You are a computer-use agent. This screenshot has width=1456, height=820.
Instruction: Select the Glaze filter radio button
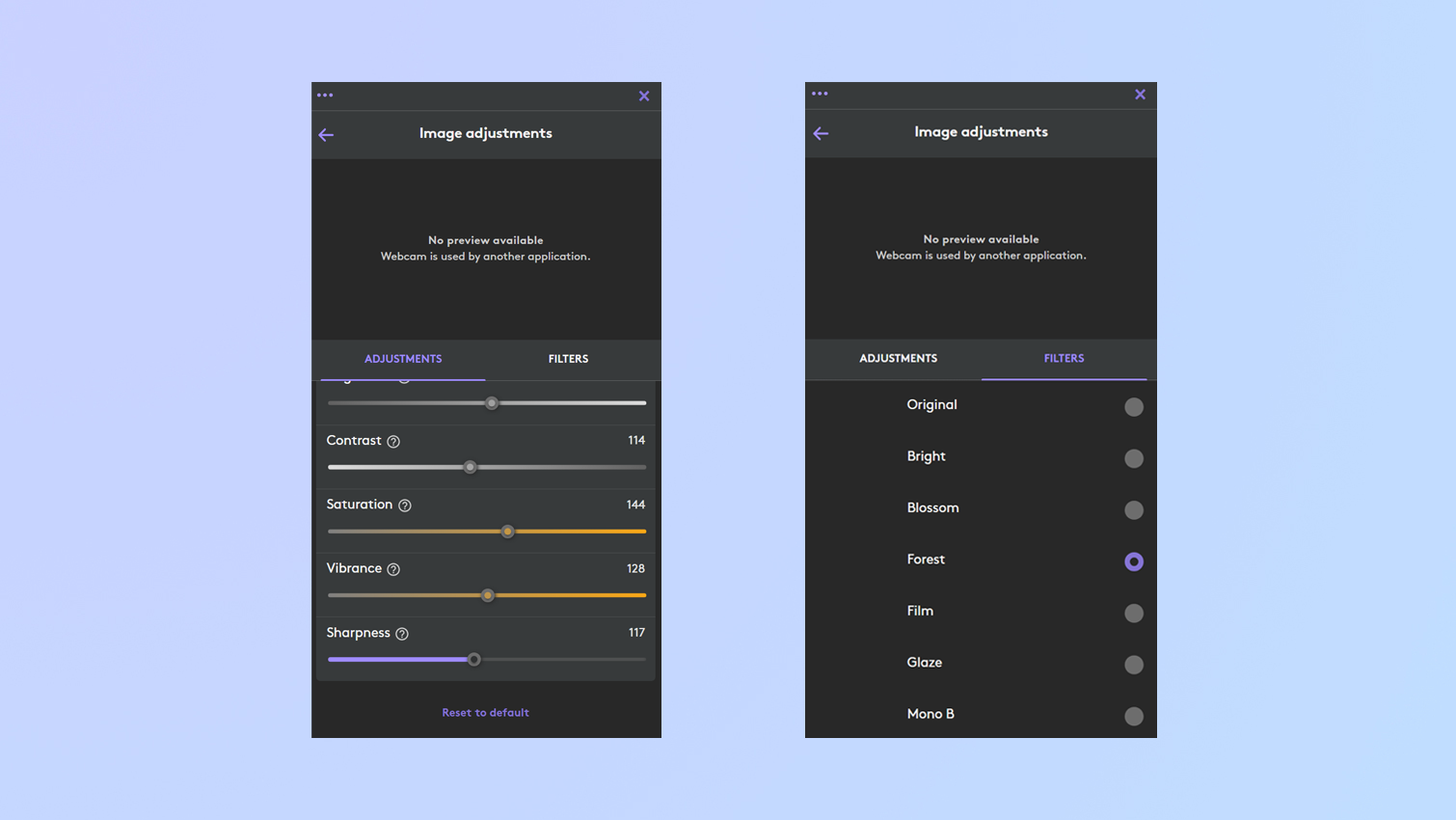pos(1134,665)
